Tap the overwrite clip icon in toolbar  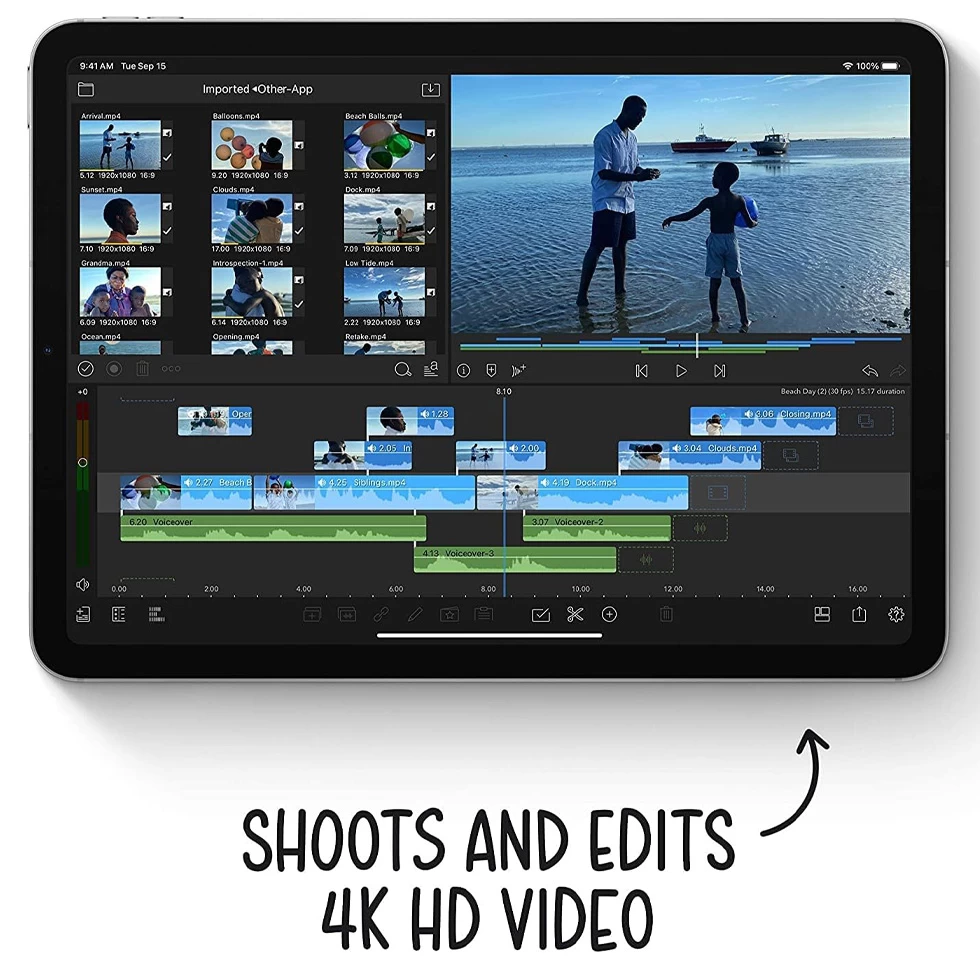(347, 615)
